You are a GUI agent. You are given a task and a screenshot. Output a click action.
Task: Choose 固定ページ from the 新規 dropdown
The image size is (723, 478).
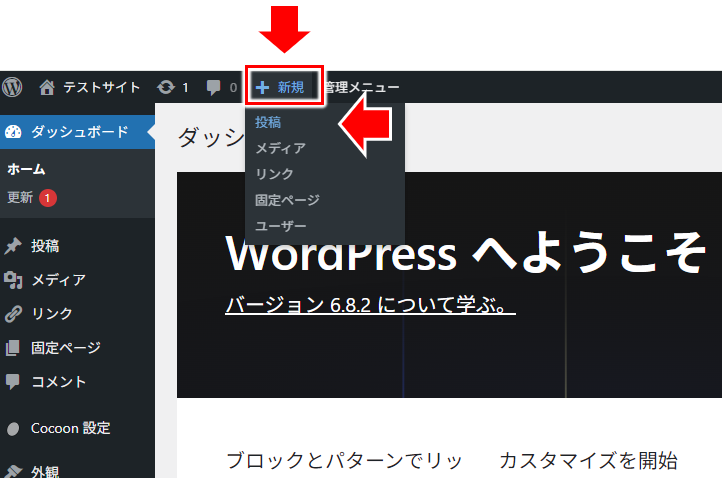(287, 200)
